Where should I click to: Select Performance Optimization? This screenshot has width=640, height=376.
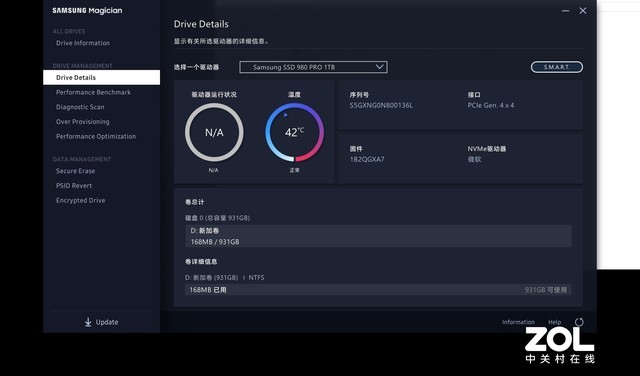[96, 136]
